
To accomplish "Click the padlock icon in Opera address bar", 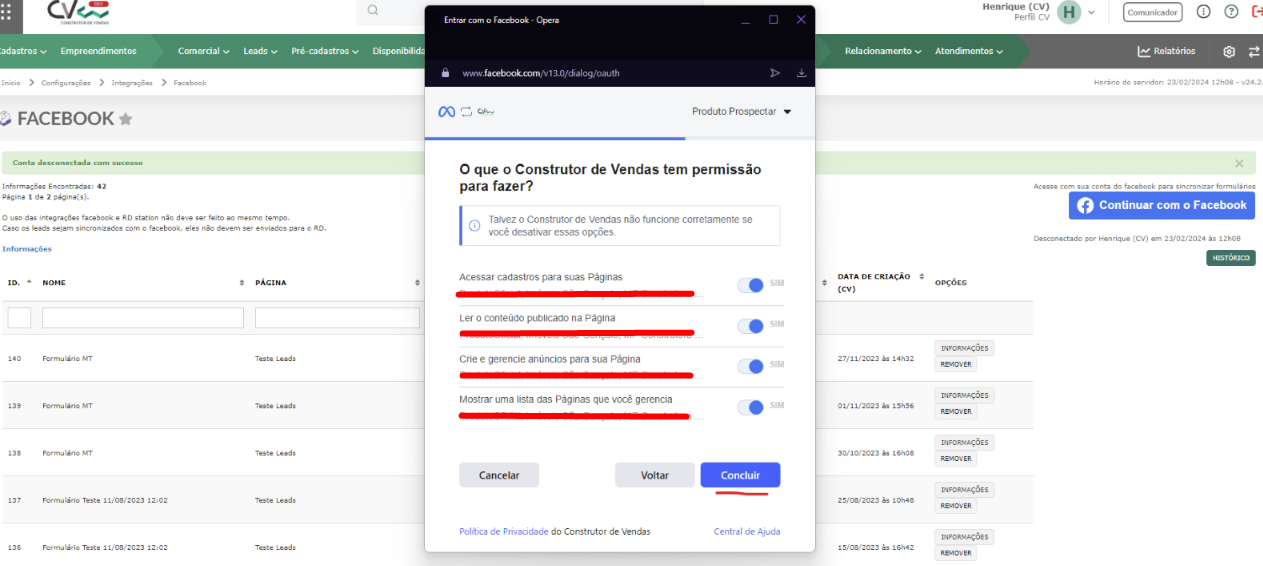I will click(x=446, y=73).
